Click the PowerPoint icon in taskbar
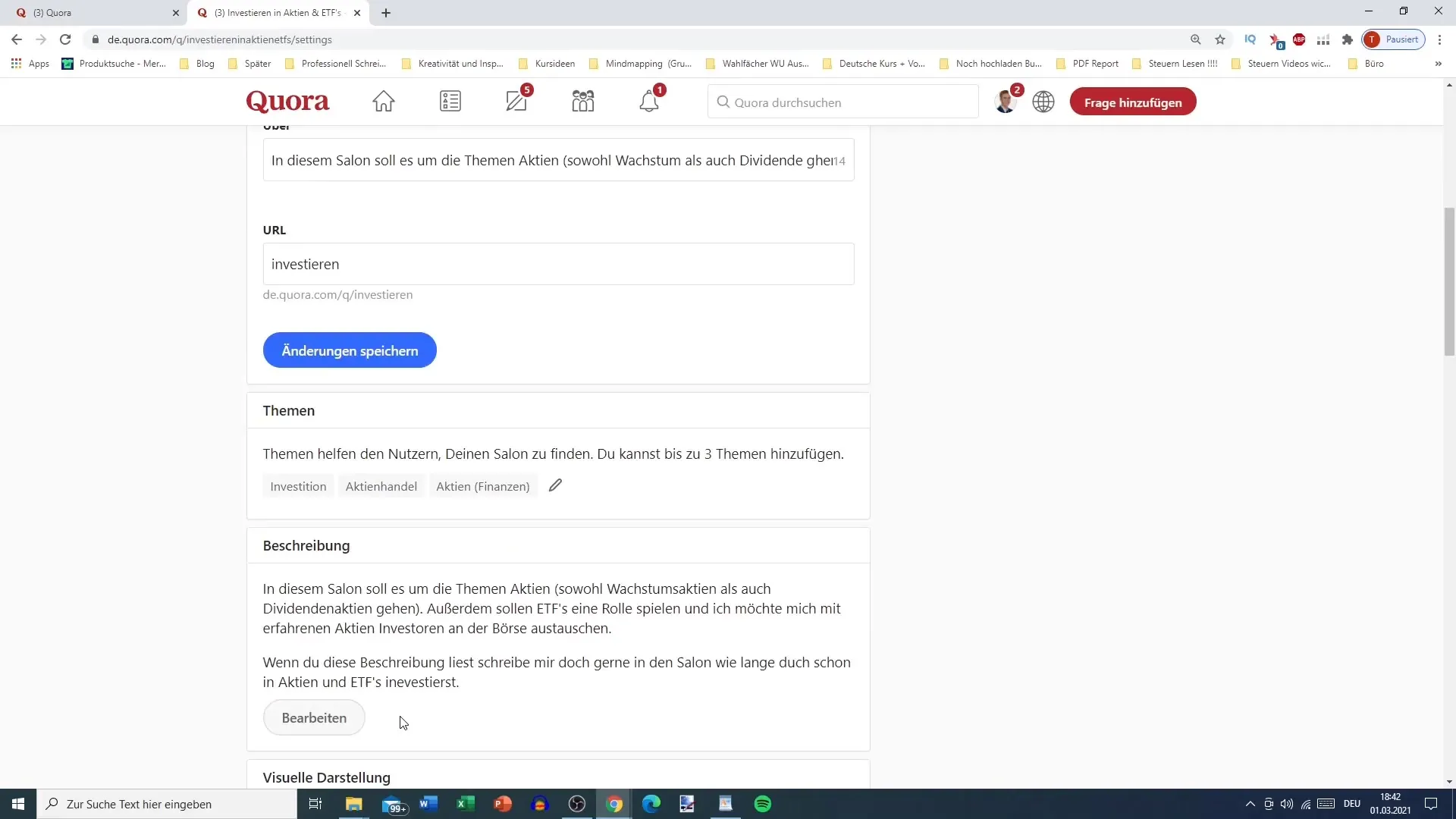The height and width of the screenshot is (819, 1456). click(x=504, y=804)
